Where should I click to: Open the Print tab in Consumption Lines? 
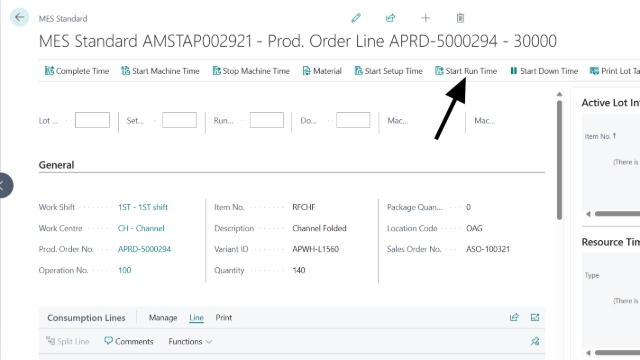(x=224, y=318)
